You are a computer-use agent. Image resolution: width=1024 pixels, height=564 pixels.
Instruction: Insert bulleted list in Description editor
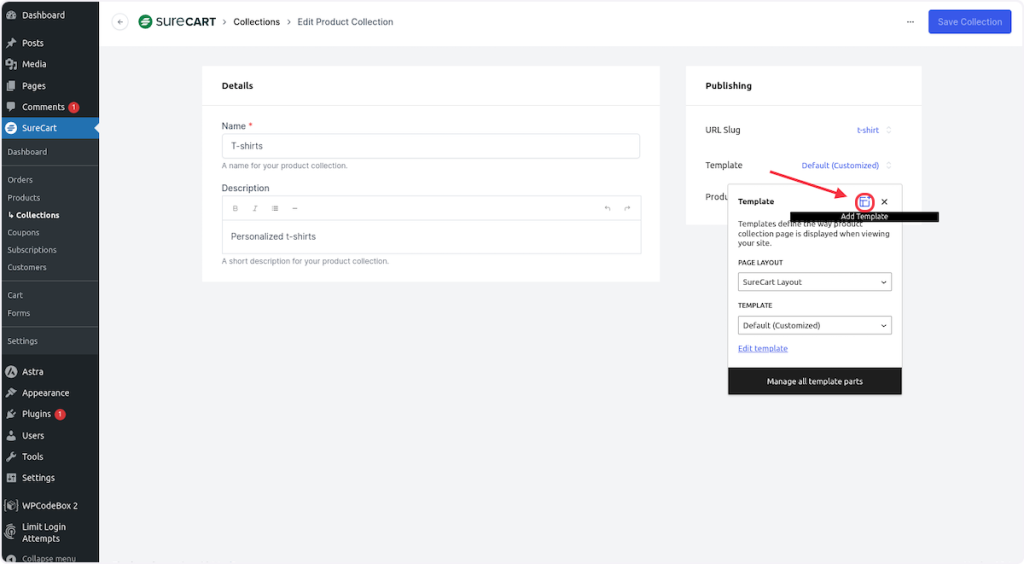click(275, 208)
